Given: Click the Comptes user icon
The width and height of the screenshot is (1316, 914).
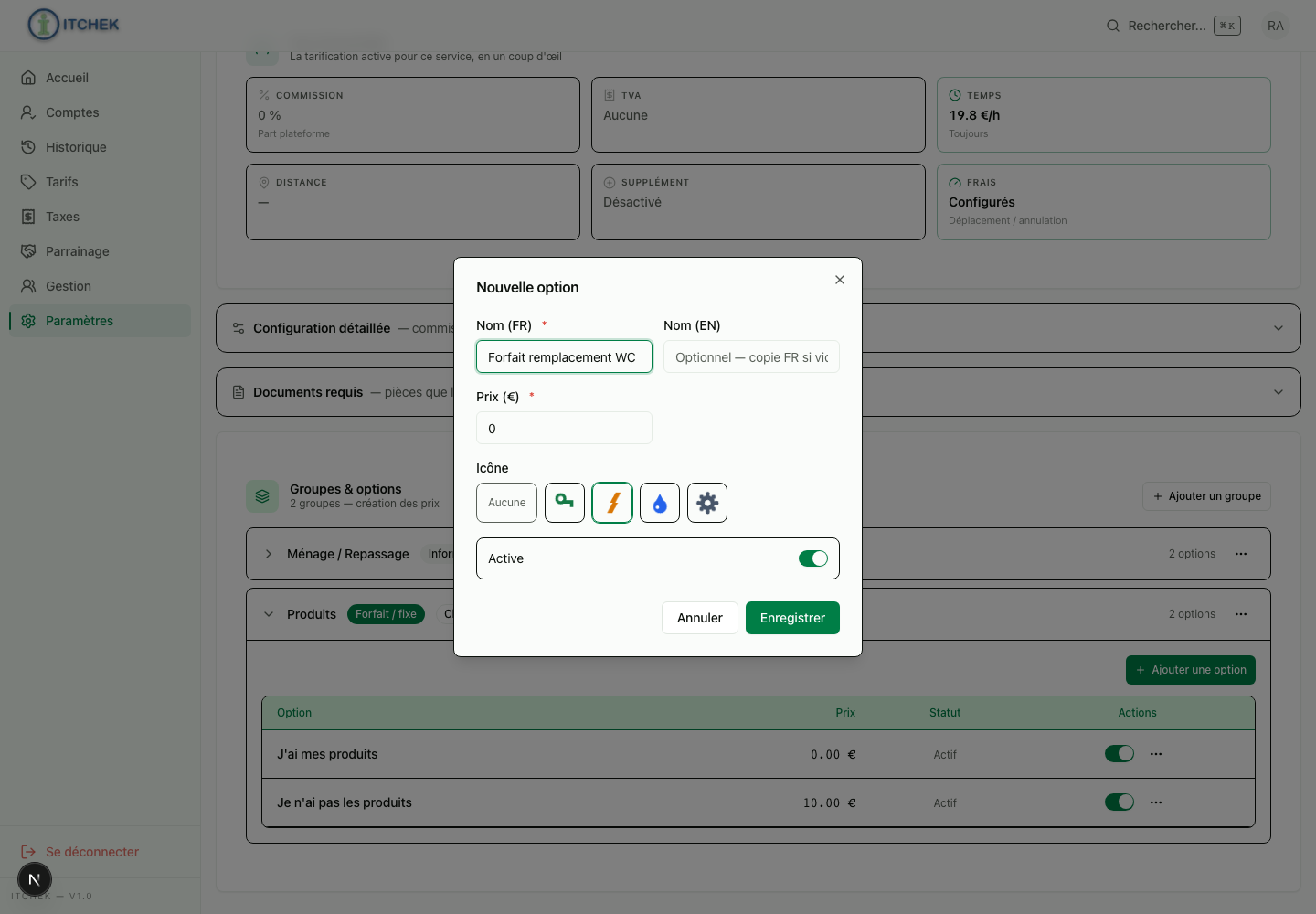Looking at the screenshot, I should 28,112.
